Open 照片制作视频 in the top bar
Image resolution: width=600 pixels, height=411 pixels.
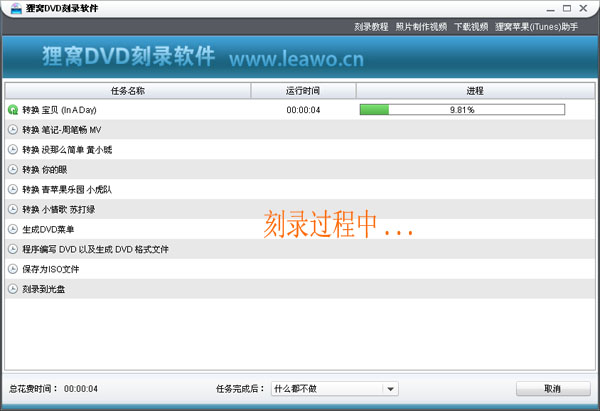pos(421,27)
